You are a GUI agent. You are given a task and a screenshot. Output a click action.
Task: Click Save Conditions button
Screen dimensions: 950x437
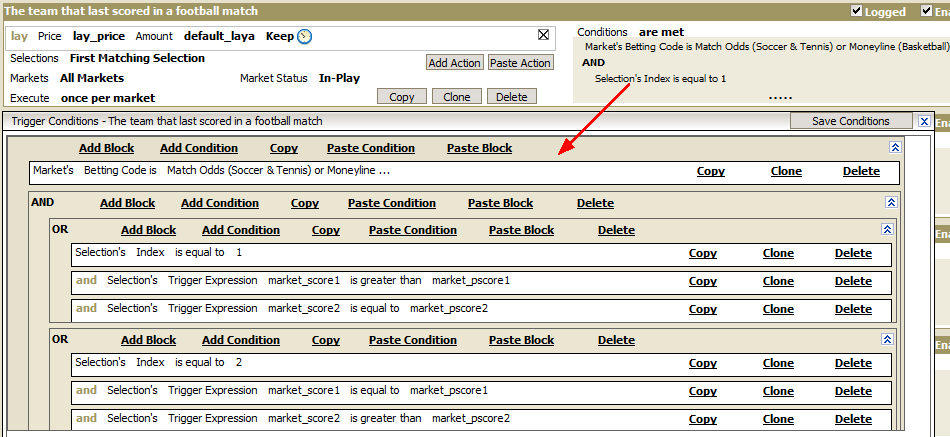(851, 121)
